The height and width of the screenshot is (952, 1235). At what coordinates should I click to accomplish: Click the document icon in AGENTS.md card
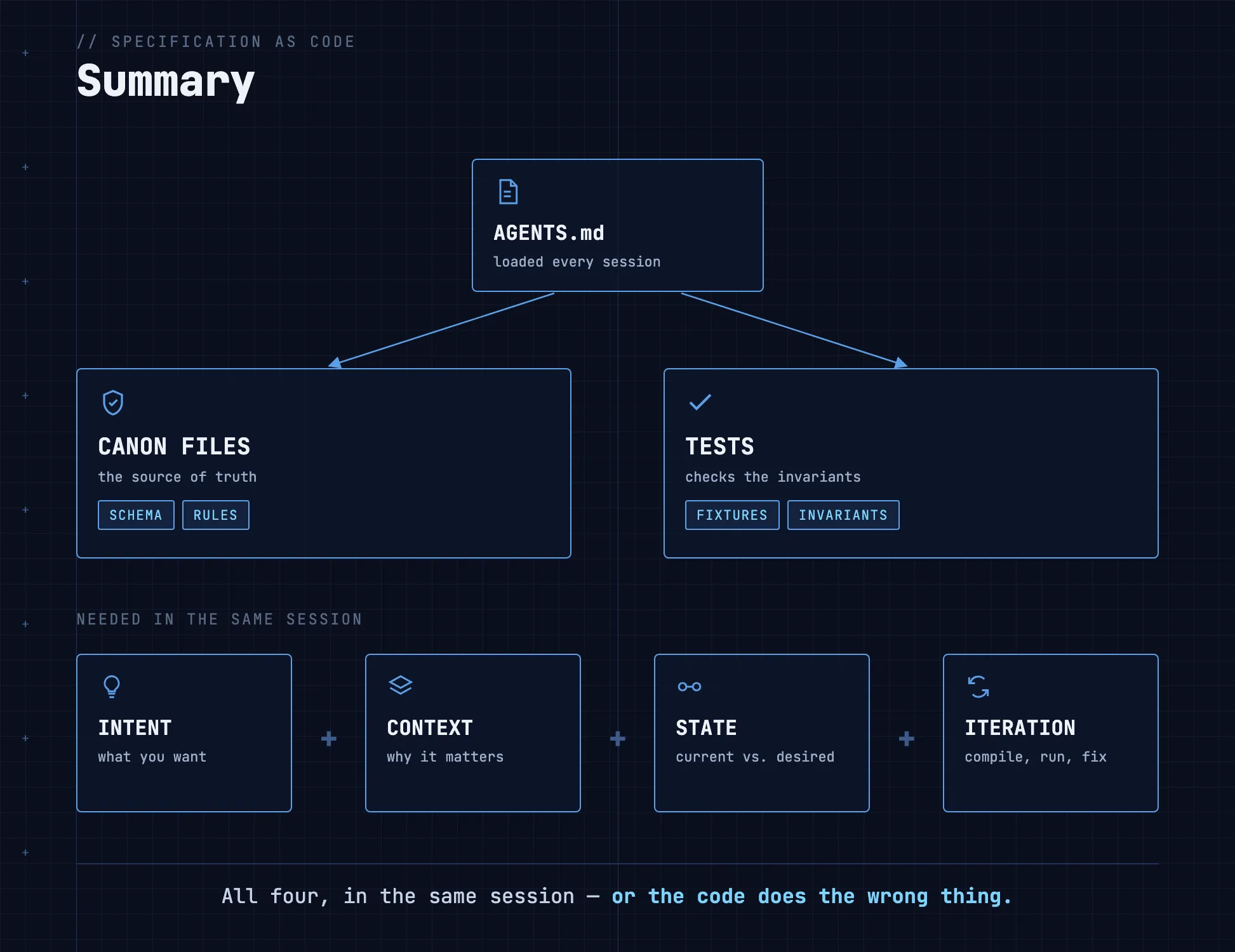pyautogui.click(x=508, y=192)
